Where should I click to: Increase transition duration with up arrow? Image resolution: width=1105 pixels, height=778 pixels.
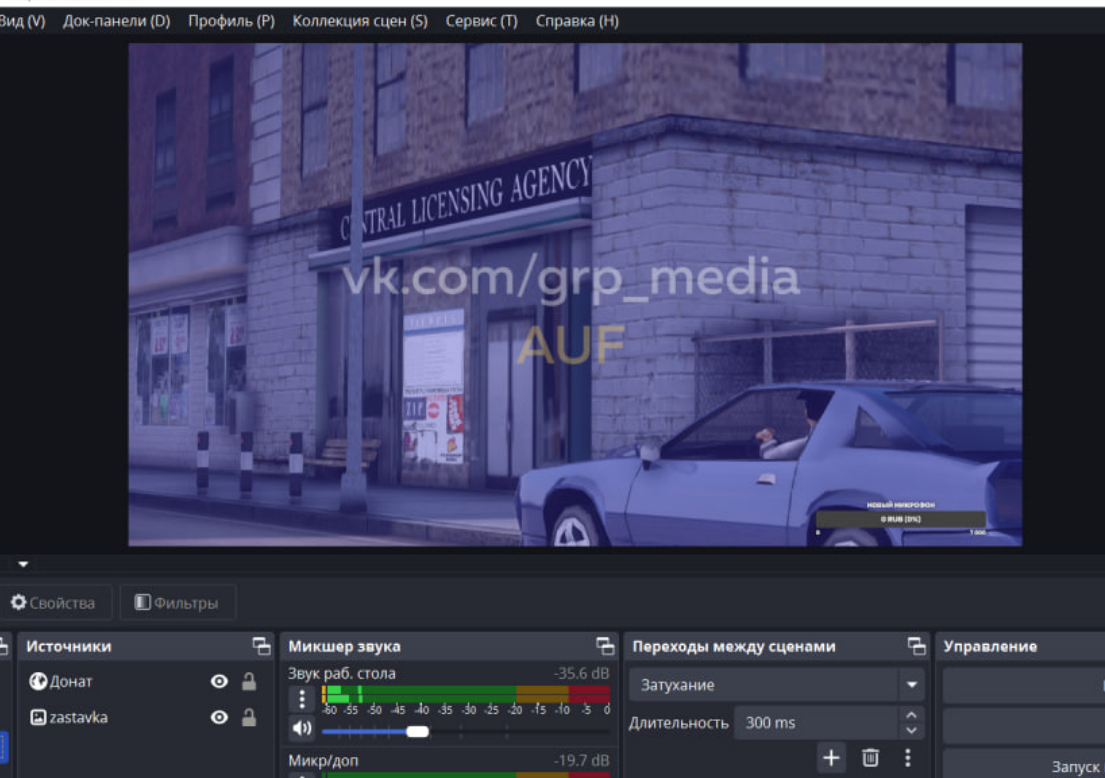pos(911,715)
